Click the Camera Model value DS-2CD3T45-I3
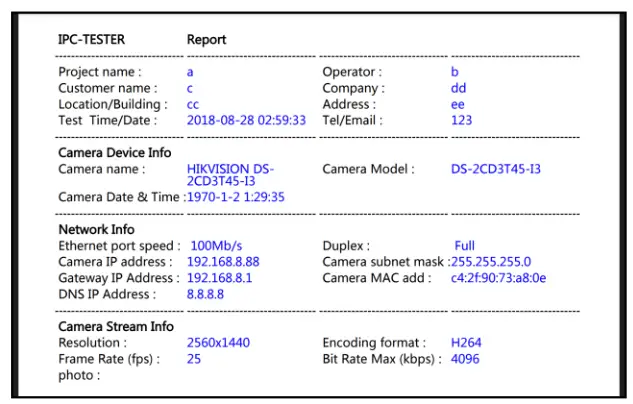 click(x=496, y=169)
